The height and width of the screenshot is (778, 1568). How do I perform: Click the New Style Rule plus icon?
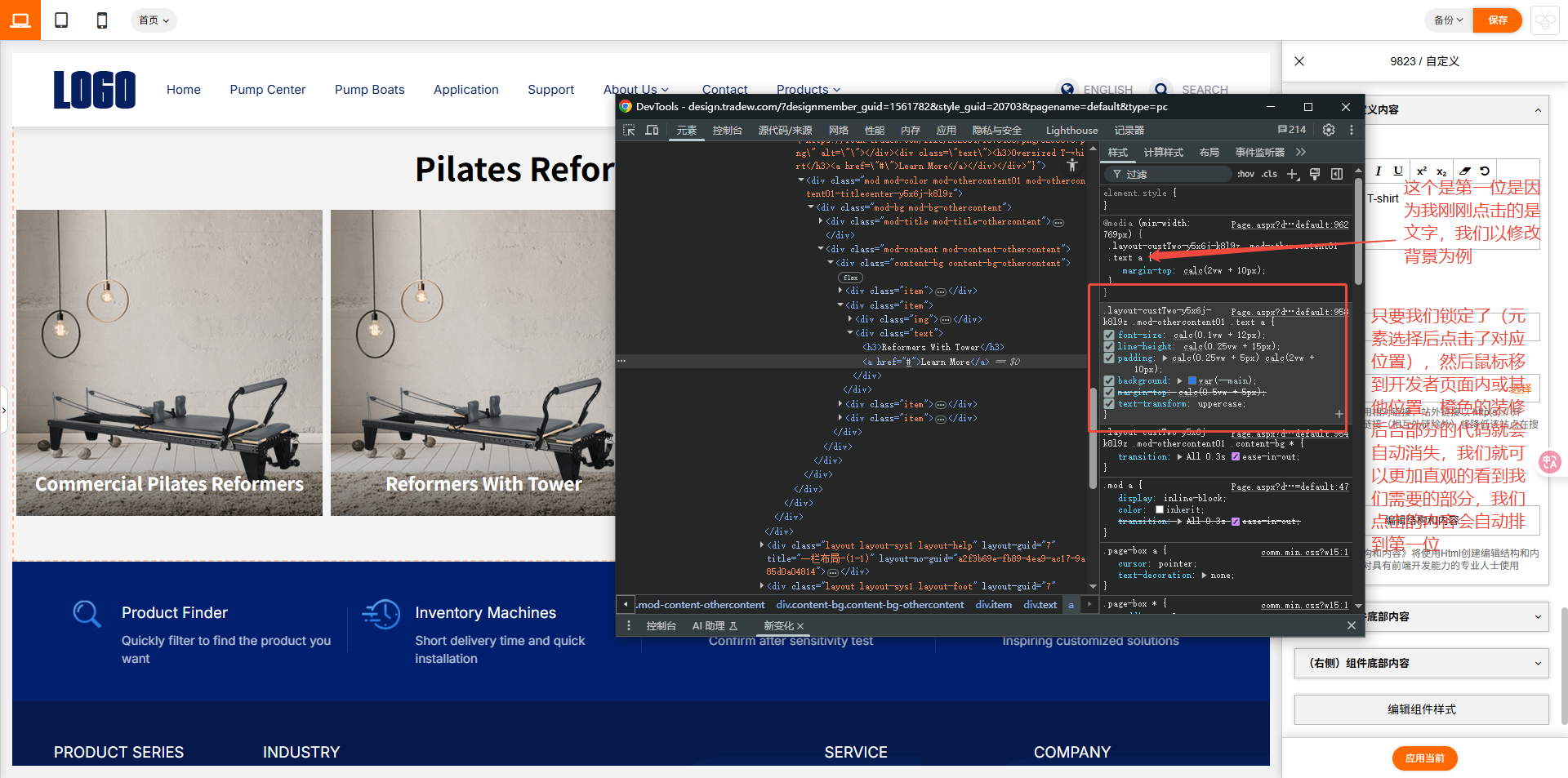[1293, 174]
